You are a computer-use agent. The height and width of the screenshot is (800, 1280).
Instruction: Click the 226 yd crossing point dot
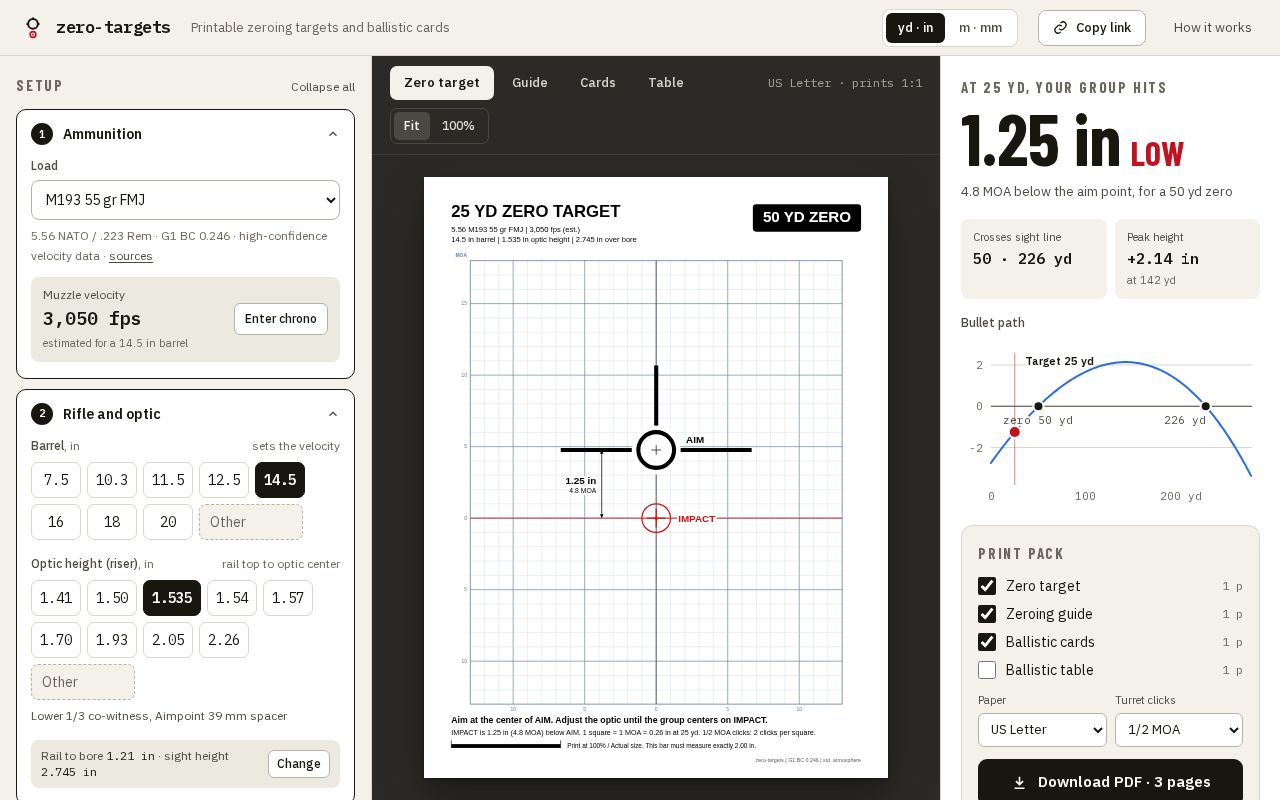click(x=1205, y=406)
